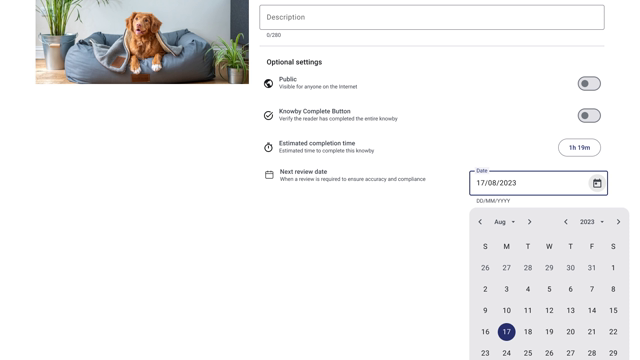Open the 2023 year dropdown

tap(591, 222)
